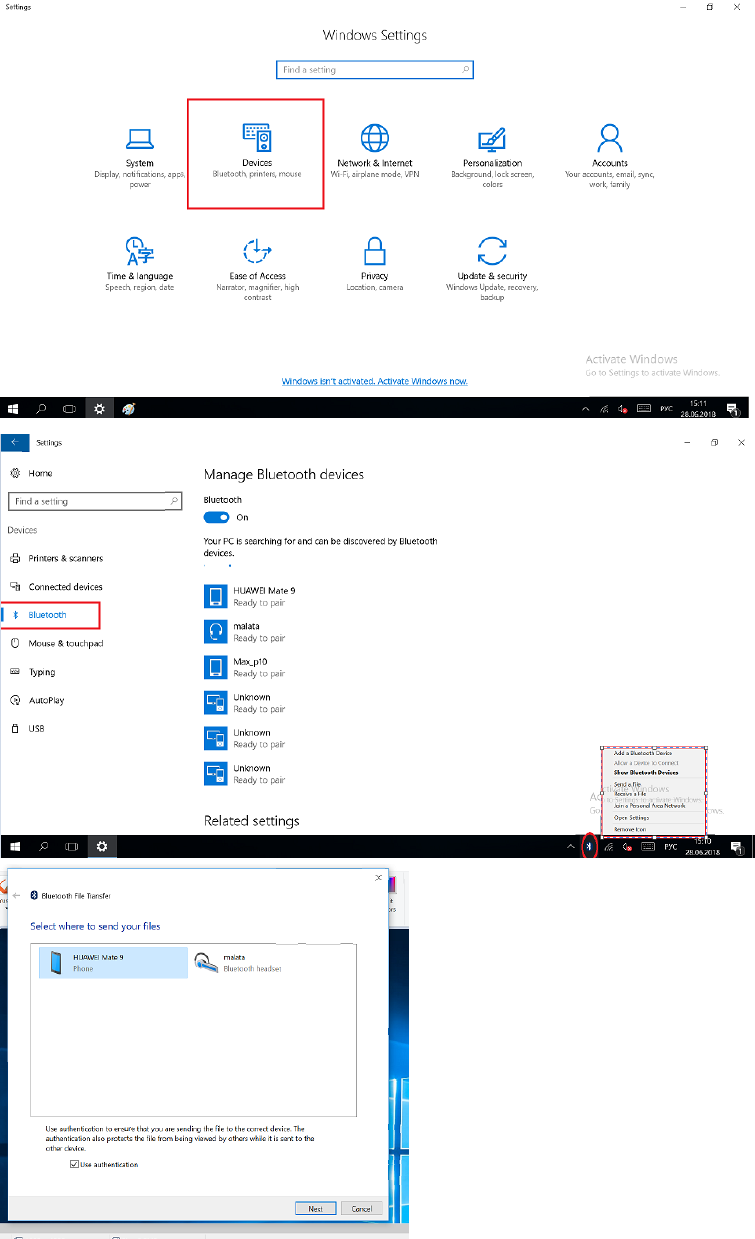Go back in Bluetooth File Transfer dialog
The image size is (755, 1239).
click(16, 895)
